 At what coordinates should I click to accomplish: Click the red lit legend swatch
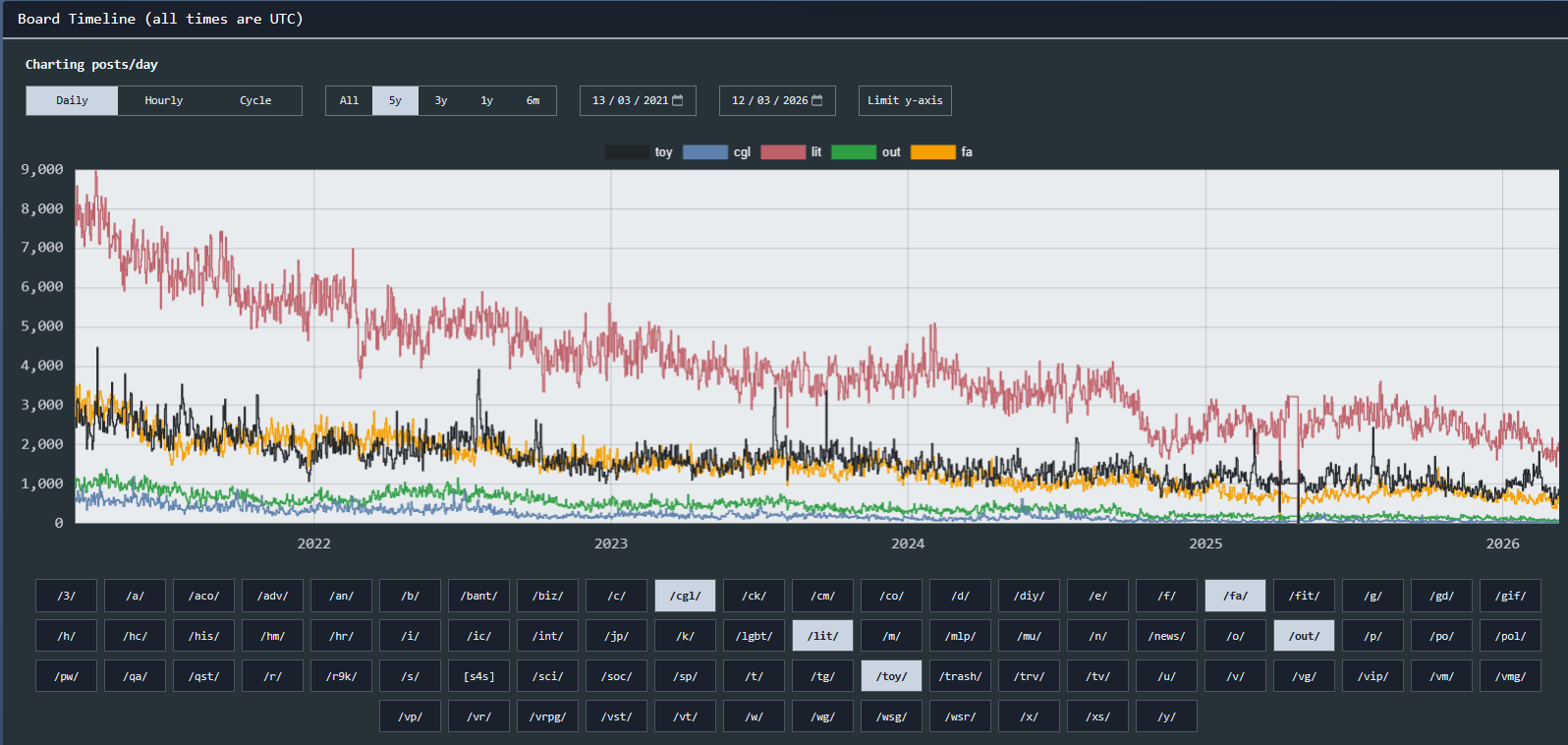[x=783, y=152]
